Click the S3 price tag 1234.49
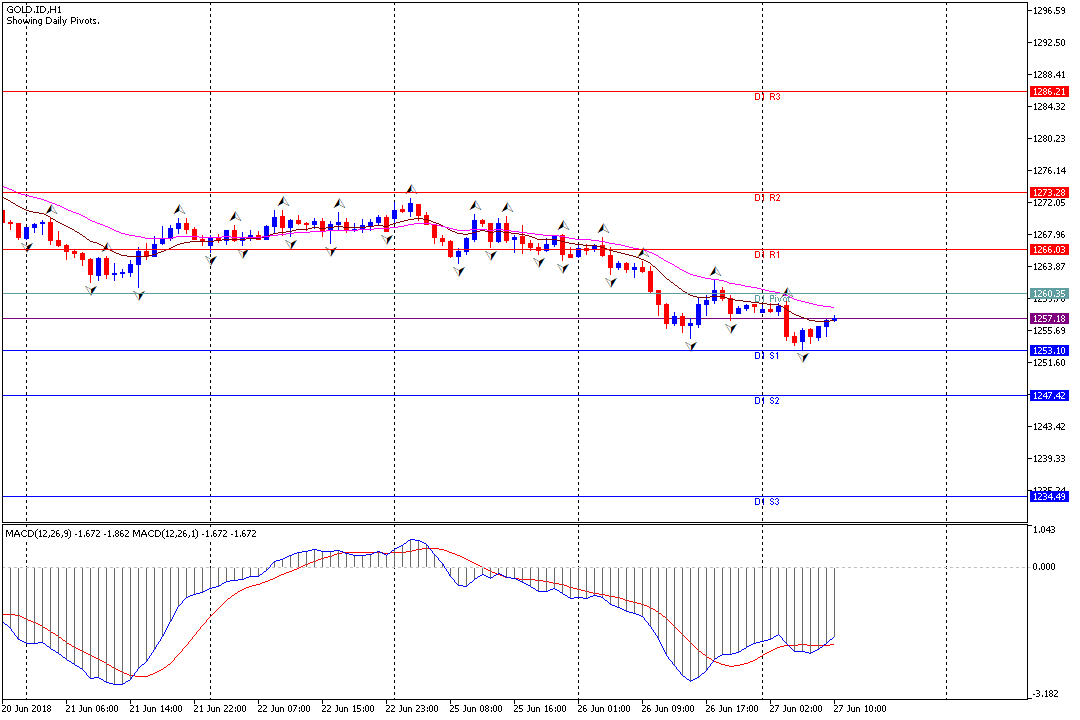The height and width of the screenshot is (720, 1080). 1048,496
